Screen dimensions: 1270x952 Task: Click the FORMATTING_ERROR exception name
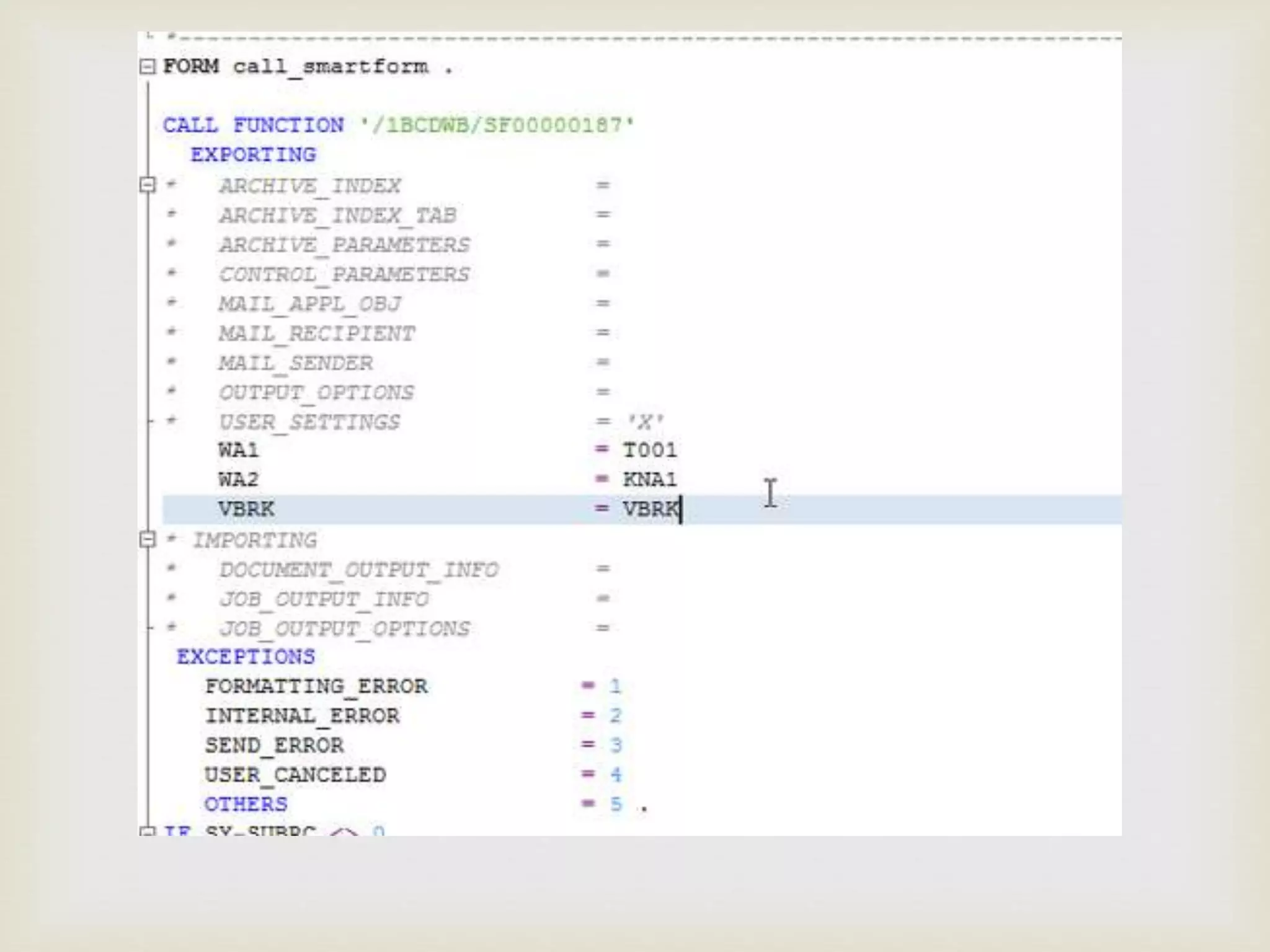click(x=316, y=687)
